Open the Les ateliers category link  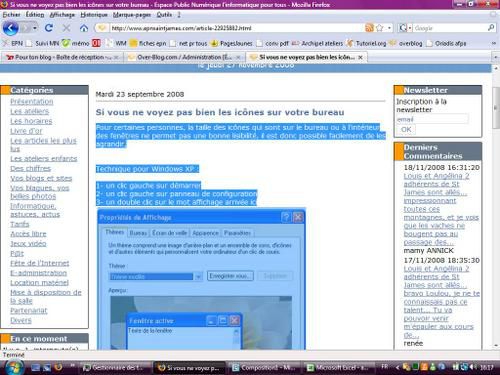point(29,111)
